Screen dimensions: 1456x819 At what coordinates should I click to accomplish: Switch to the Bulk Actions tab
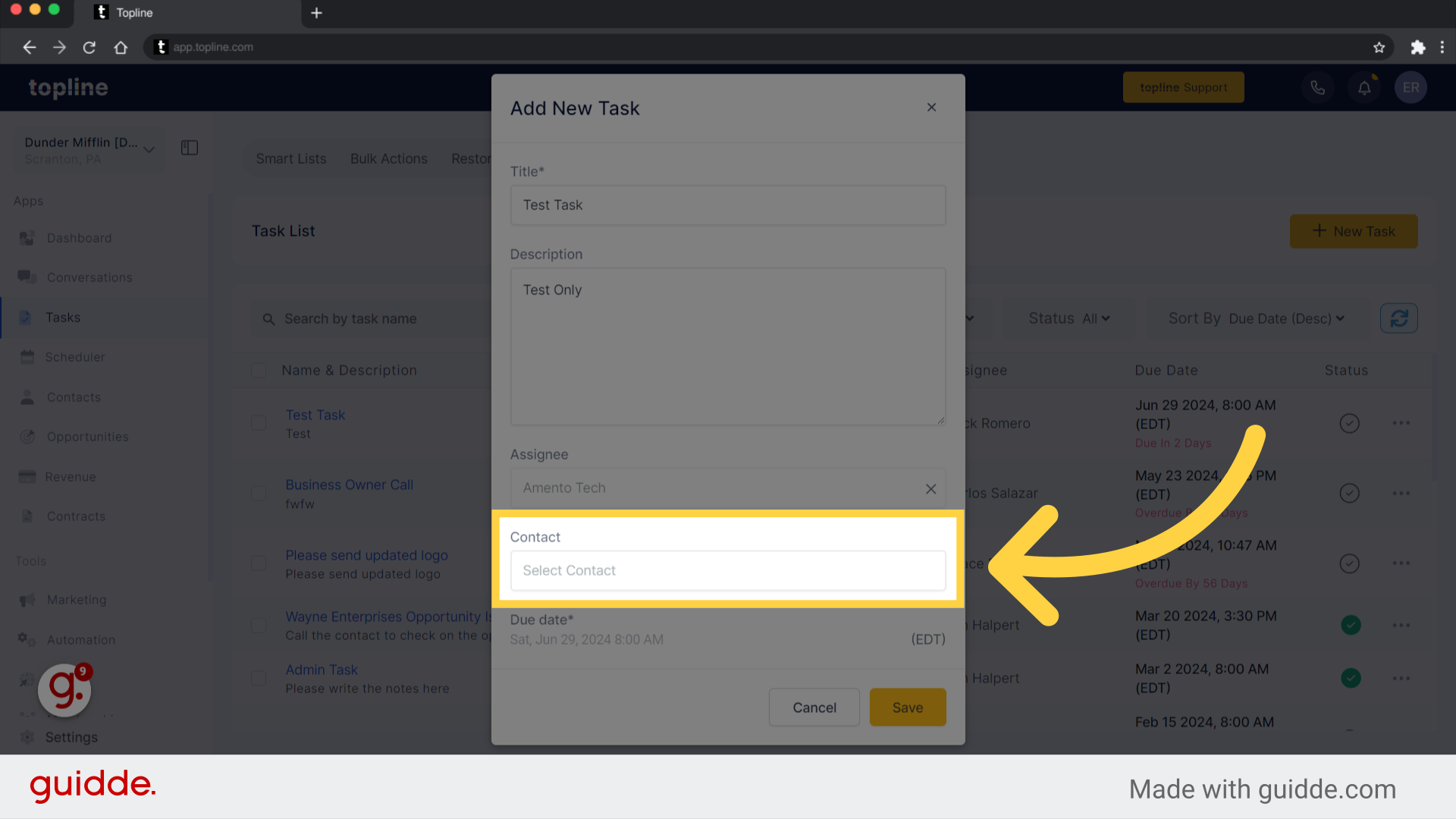tap(389, 158)
